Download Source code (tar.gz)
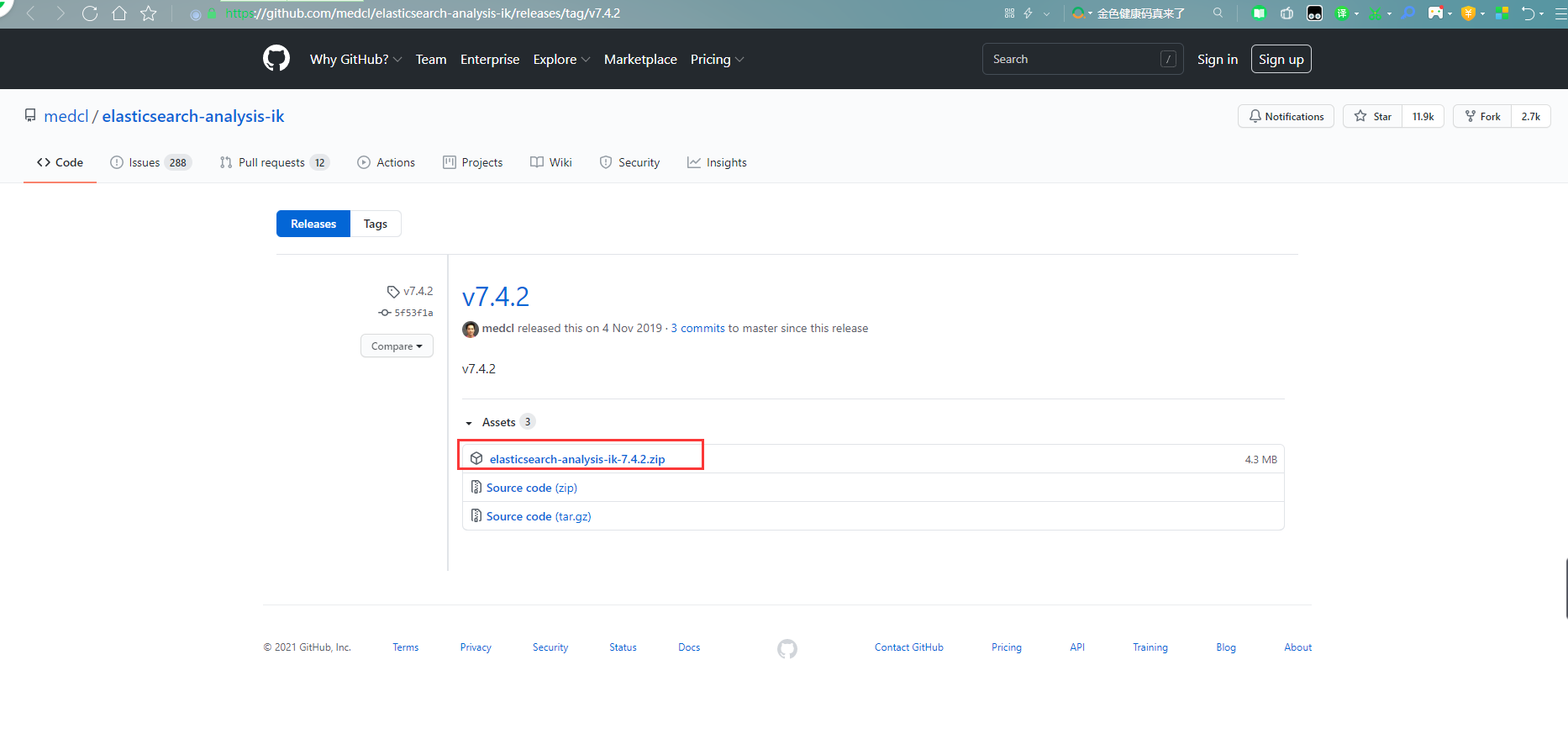 pyautogui.click(x=539, y=516)
